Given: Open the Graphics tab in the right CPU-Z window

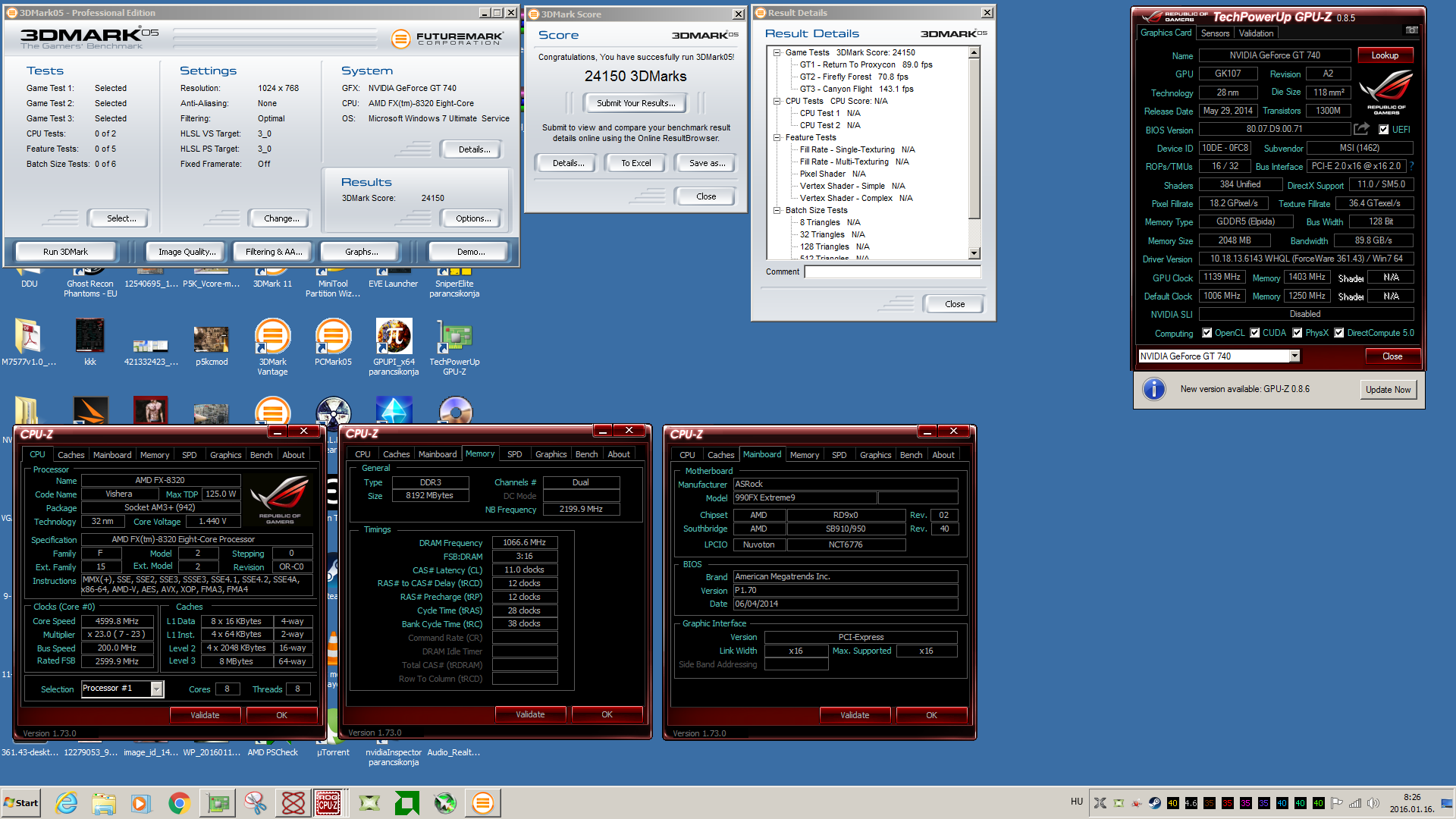Looking at the screenshot, I should [x=876, y=455].
